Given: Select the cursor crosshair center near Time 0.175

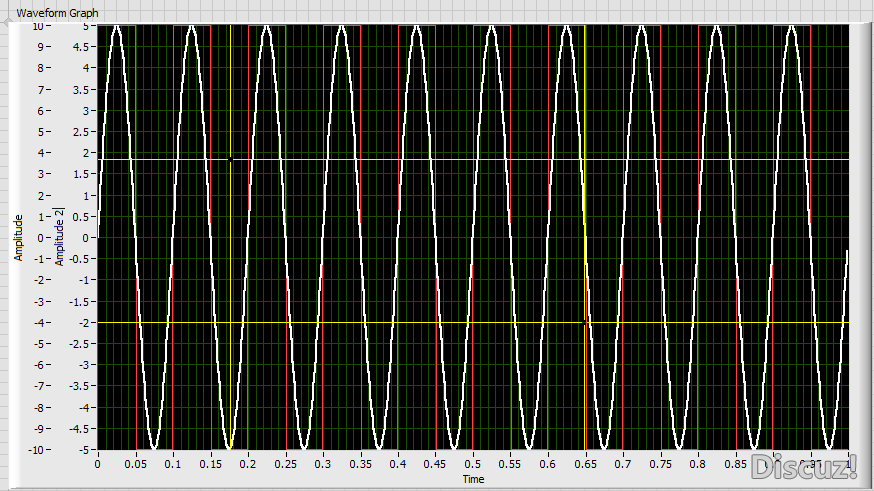Looking at the screenshot, I should (230, 160).
